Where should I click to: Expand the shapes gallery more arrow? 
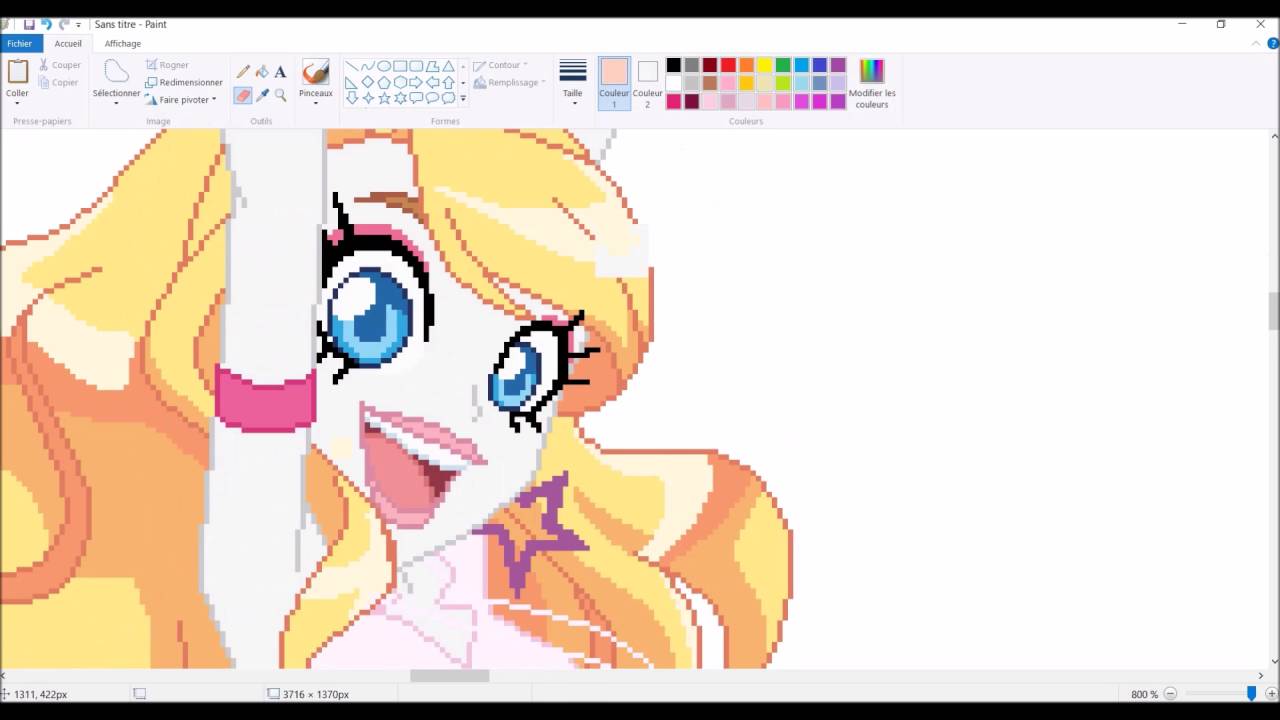tap(462, 98)
